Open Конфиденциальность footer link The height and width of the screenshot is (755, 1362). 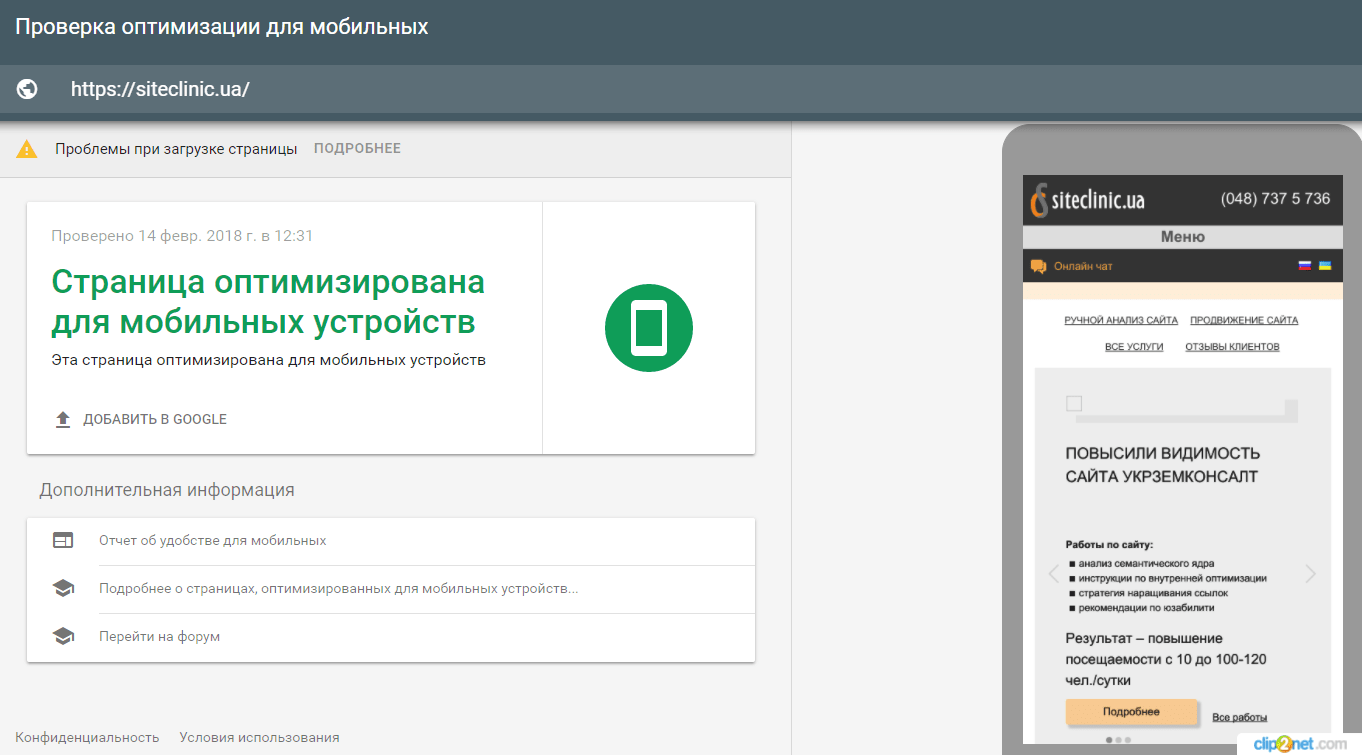[87, 737]
